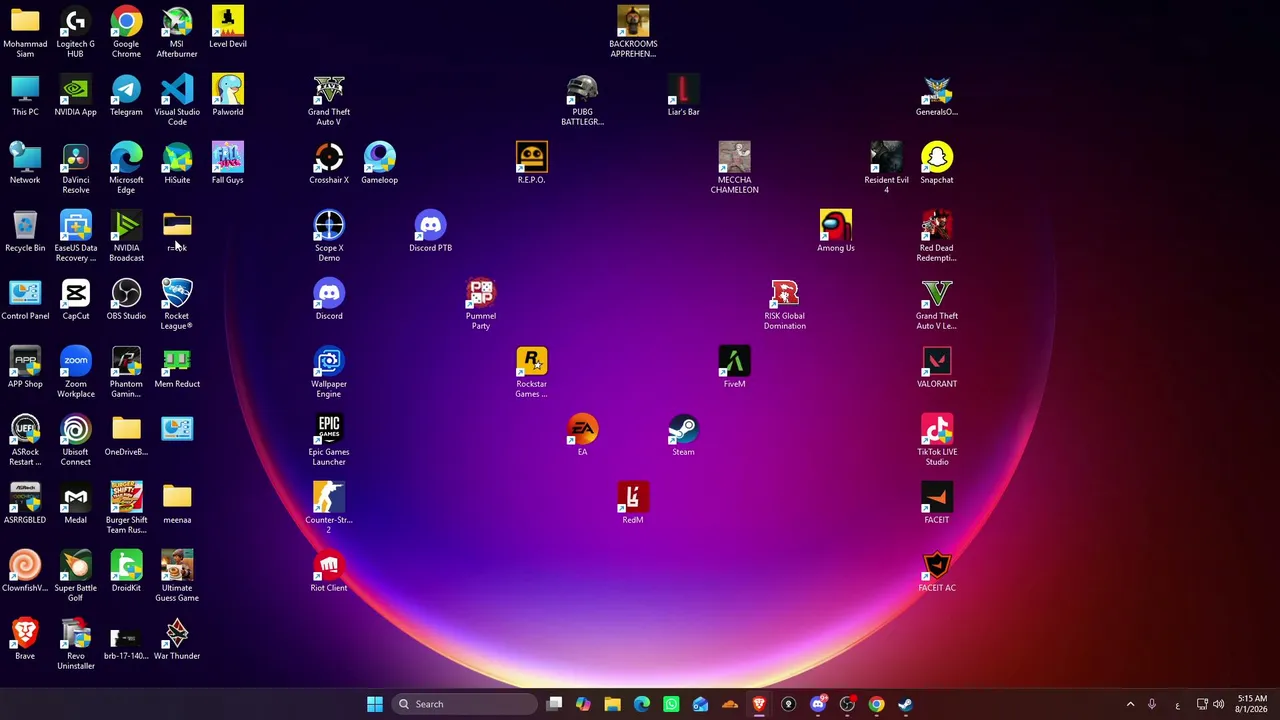Click the taskbar Search box

click(x=464, y=704)
